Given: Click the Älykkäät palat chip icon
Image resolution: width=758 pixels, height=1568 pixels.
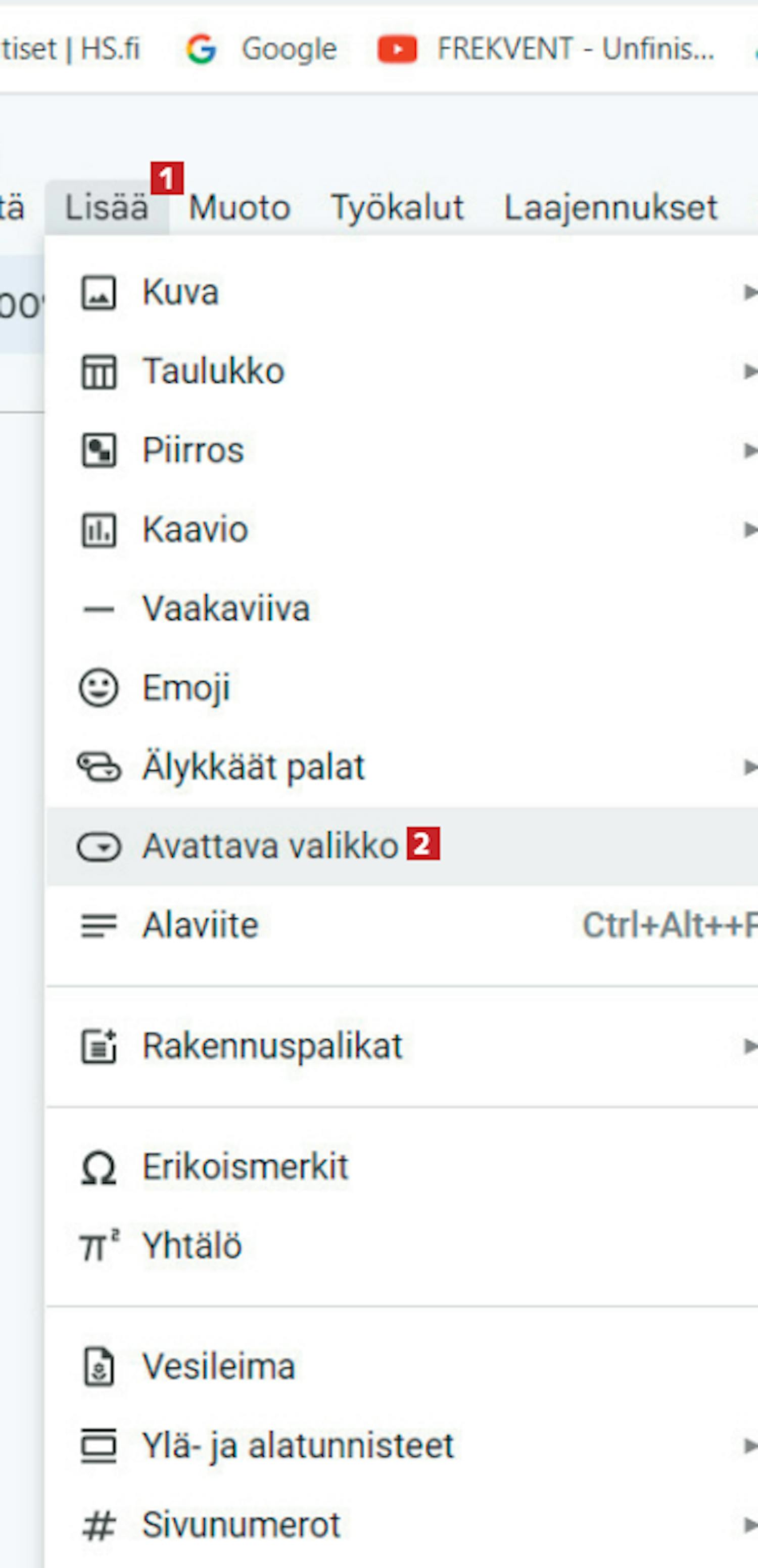Looking at the screenshot, I should [99, 767].
